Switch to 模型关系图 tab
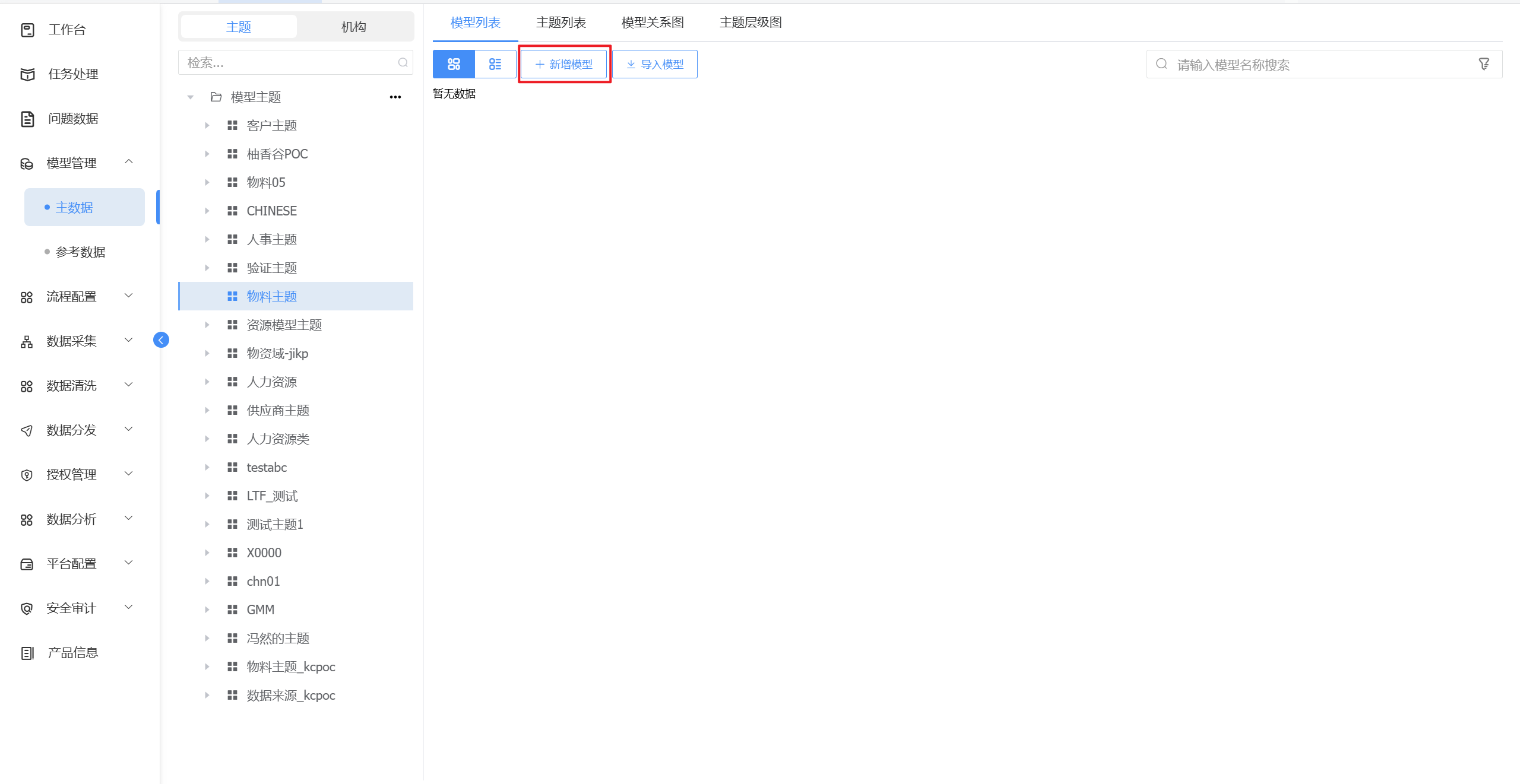This screenshot has width=1520, height=784. (653, 23)
